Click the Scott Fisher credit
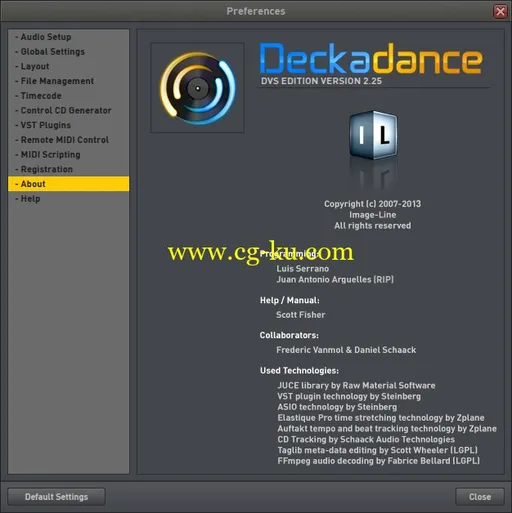The image size is (512, 513). (301, 315)
